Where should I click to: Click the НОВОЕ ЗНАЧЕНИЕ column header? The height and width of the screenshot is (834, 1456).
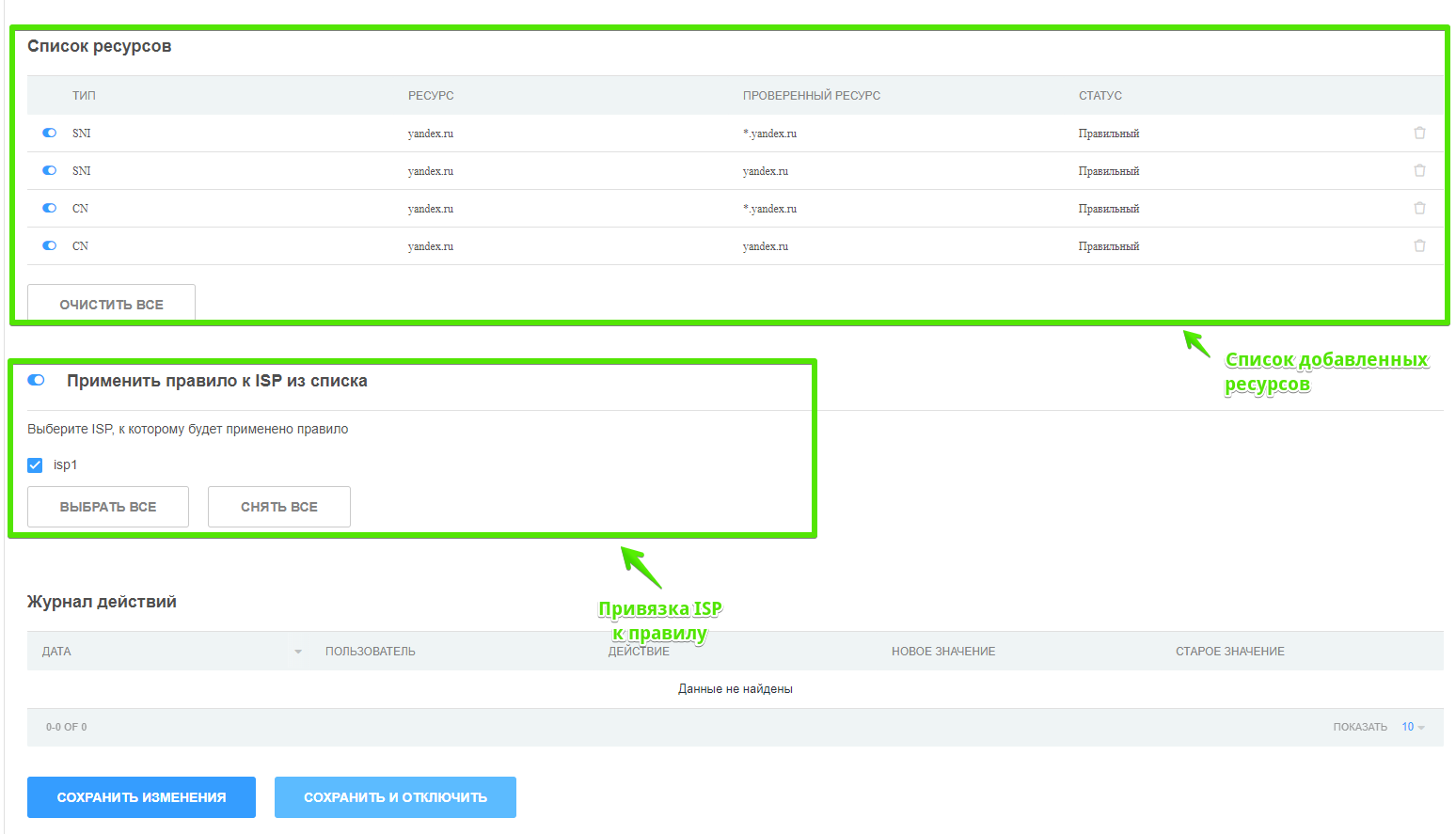[x=942, y=652]
